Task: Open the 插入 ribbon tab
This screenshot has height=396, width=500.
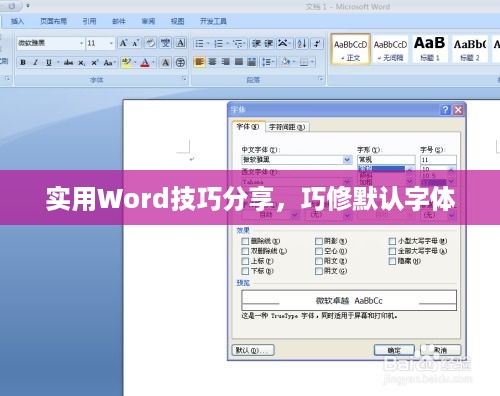Action: [x=17, y=21]
